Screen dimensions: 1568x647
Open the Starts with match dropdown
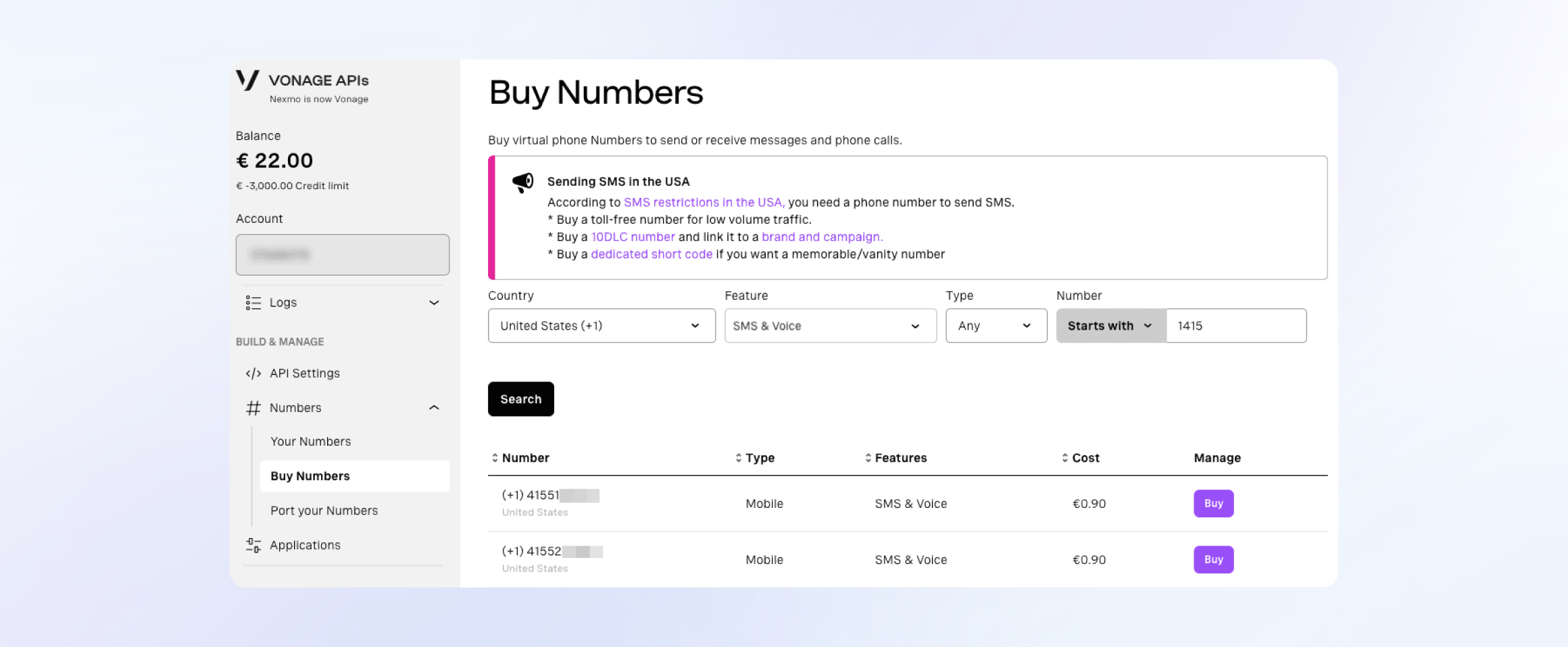[1110, 326]
